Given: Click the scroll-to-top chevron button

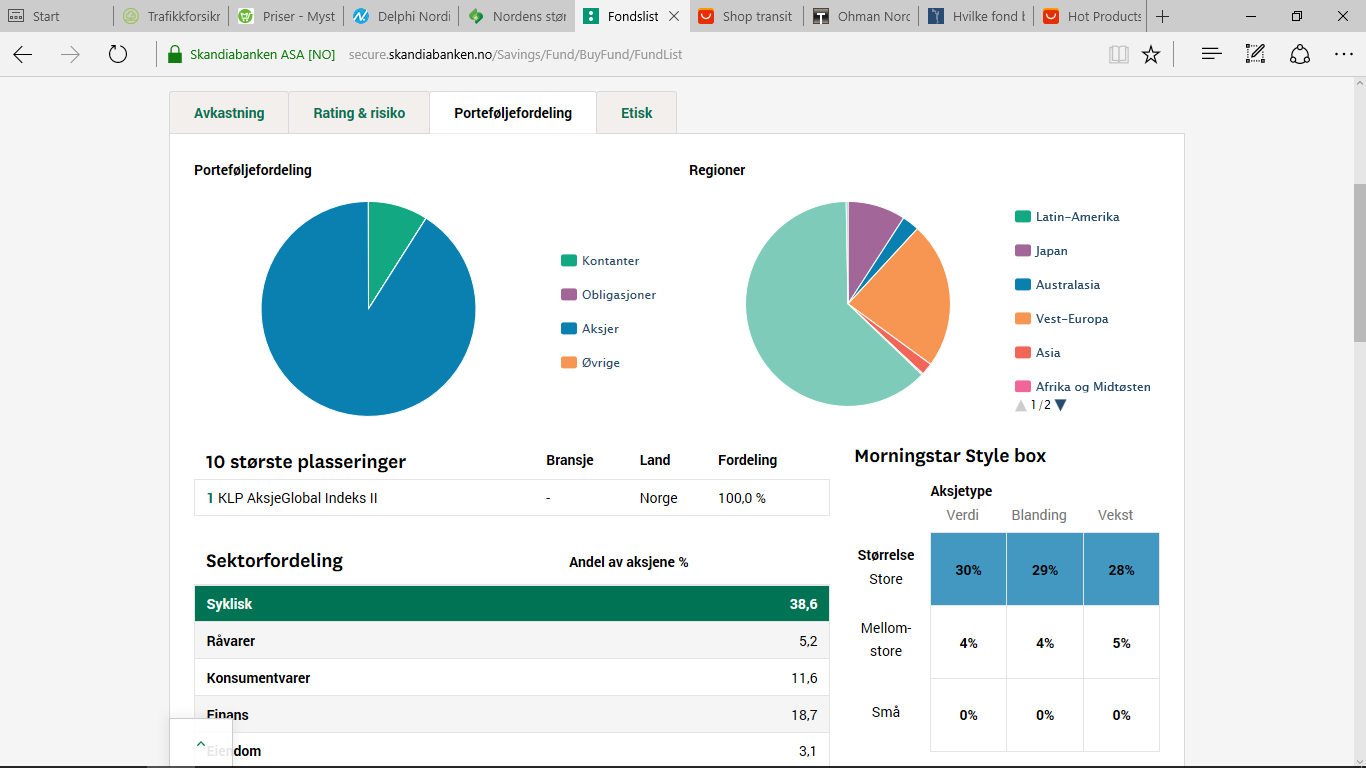Looking at the screenshot, I should pyautogui.click(x=201, y=743).
